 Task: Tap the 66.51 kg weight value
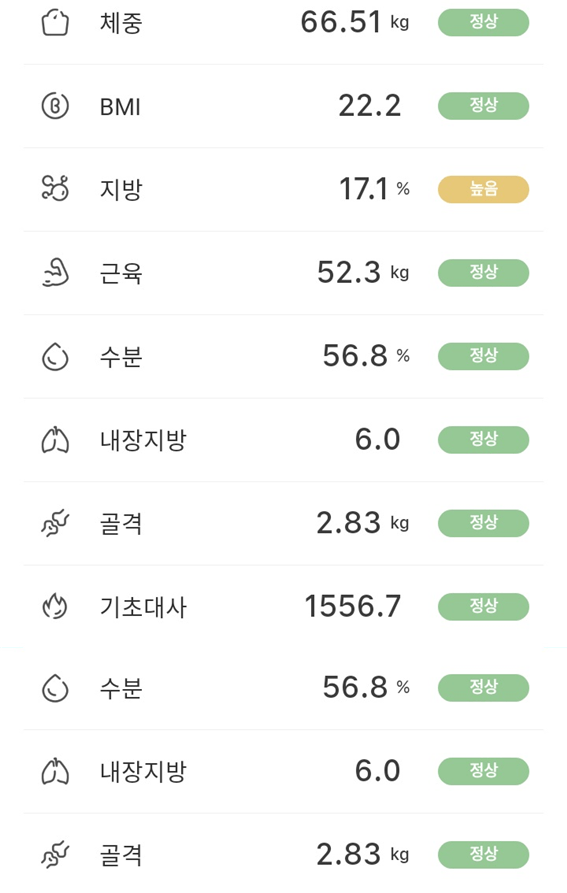point(355,23)
